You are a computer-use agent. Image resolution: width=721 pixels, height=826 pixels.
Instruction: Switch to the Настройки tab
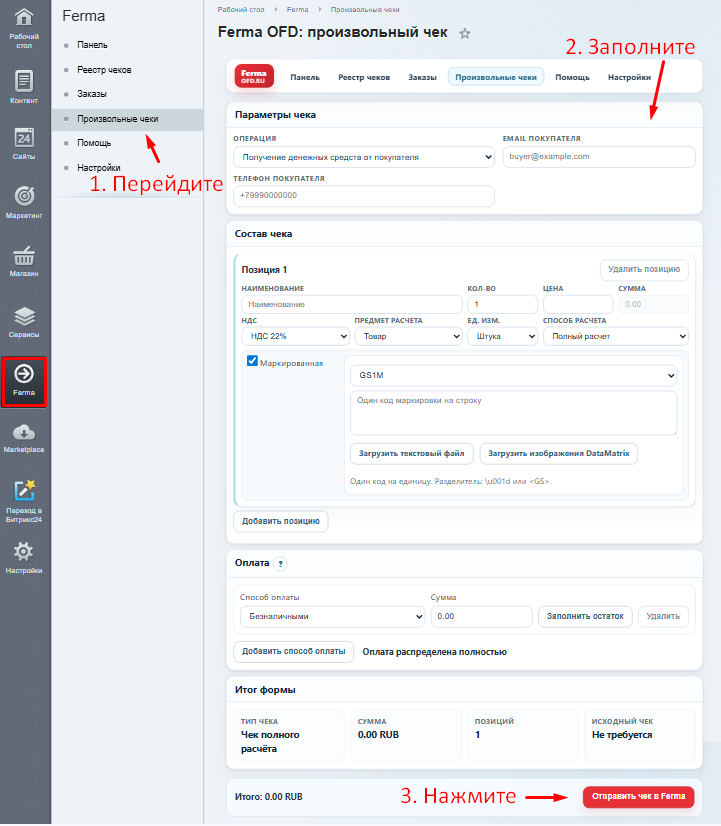tap(629, 77)
